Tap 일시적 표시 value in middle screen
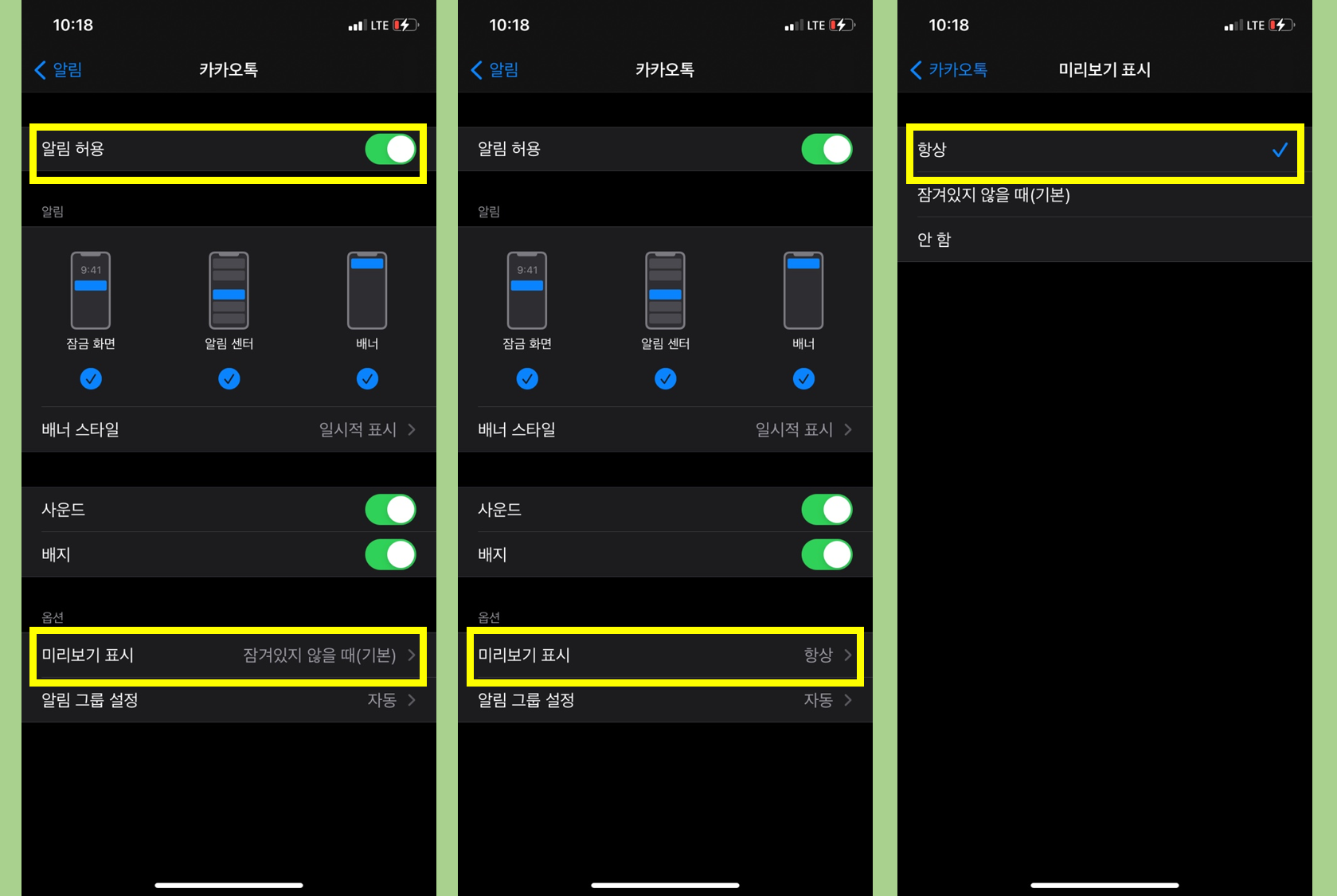The width and height of the screenshot is (1337, 896). click(x=794, y=429)
